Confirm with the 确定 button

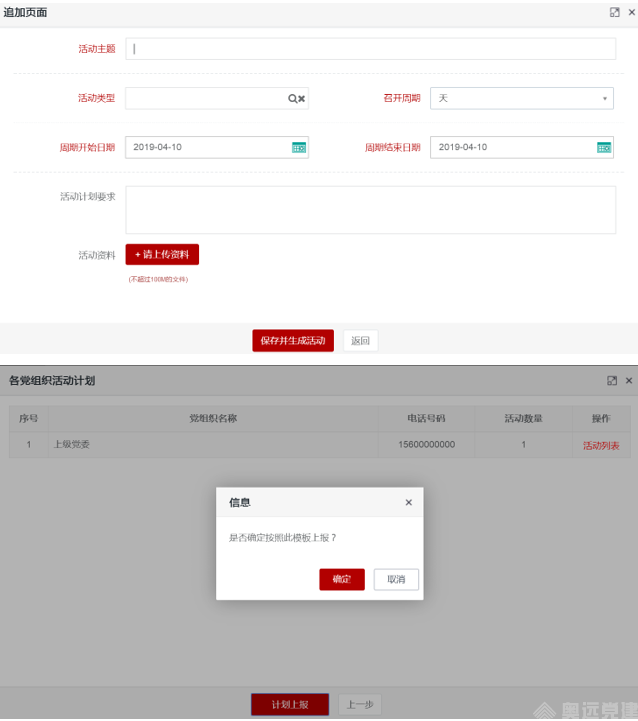pos(342,579)
